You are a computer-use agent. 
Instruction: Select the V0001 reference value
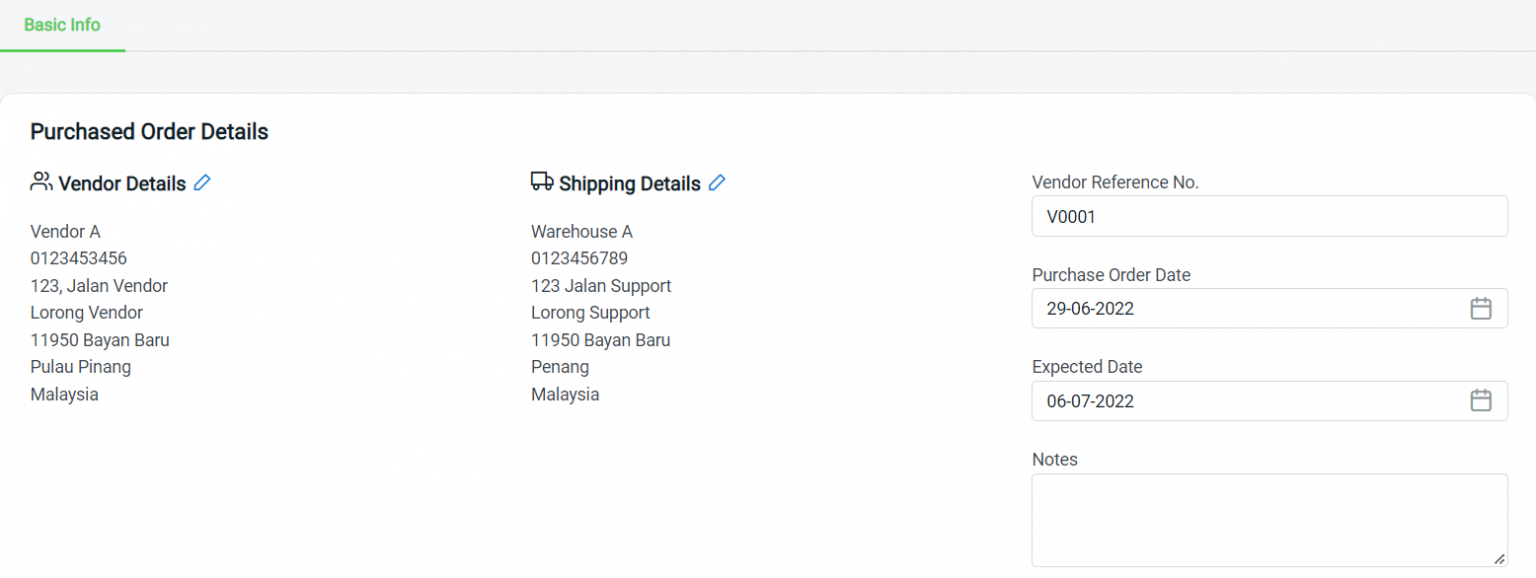click(x=1071, y=216)
